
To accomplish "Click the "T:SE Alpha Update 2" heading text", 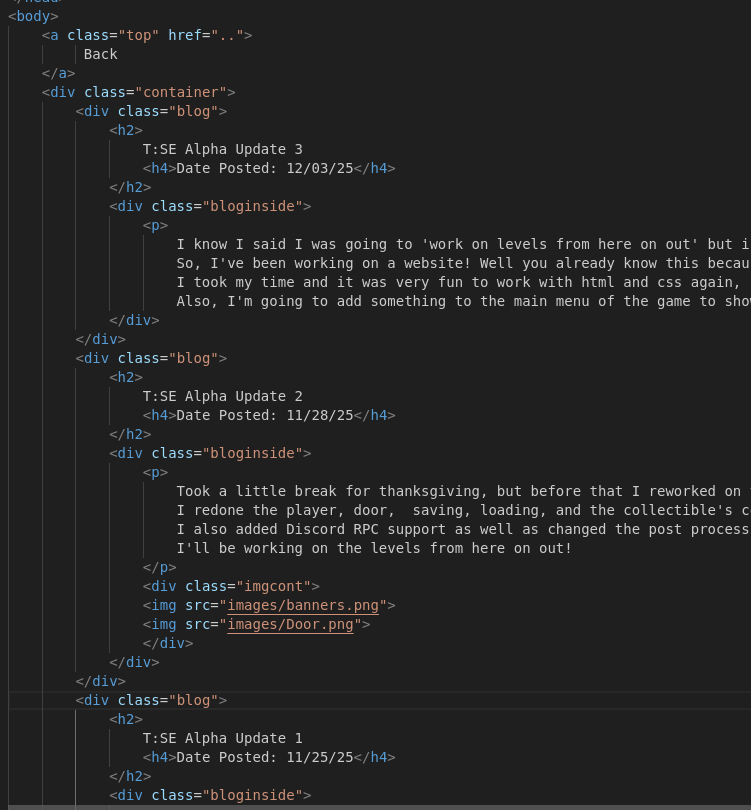I will coord(222,396).
